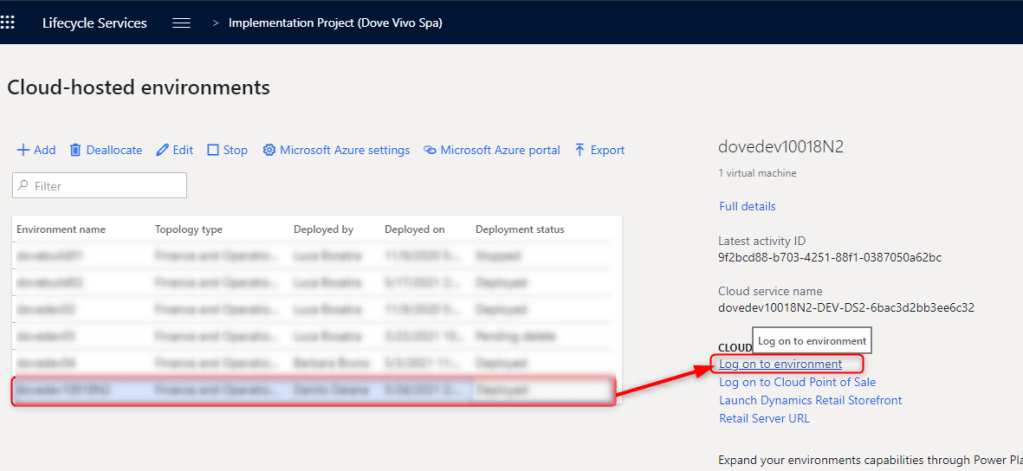Click the Edit pencil icon
Viewport: 1023px width, 471px height.
point(163,150)
